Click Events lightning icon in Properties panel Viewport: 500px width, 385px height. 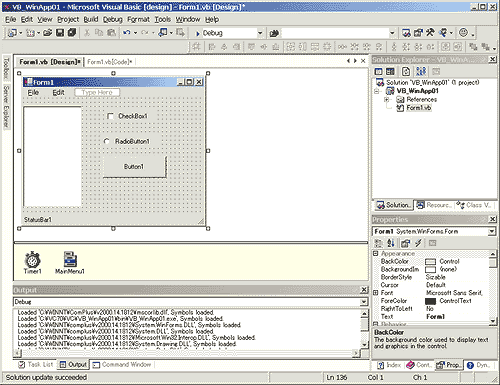tap(418, 243)
